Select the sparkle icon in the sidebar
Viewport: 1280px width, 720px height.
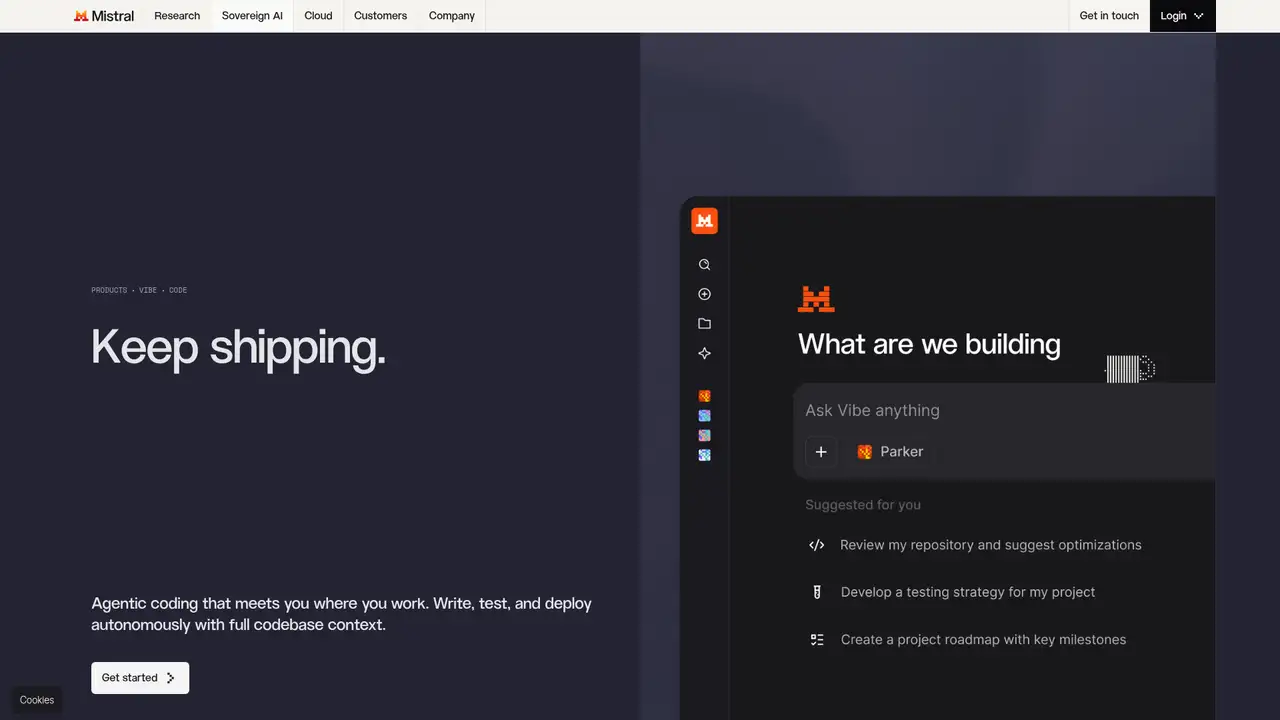pyautogui.click(x=705, y=353)
